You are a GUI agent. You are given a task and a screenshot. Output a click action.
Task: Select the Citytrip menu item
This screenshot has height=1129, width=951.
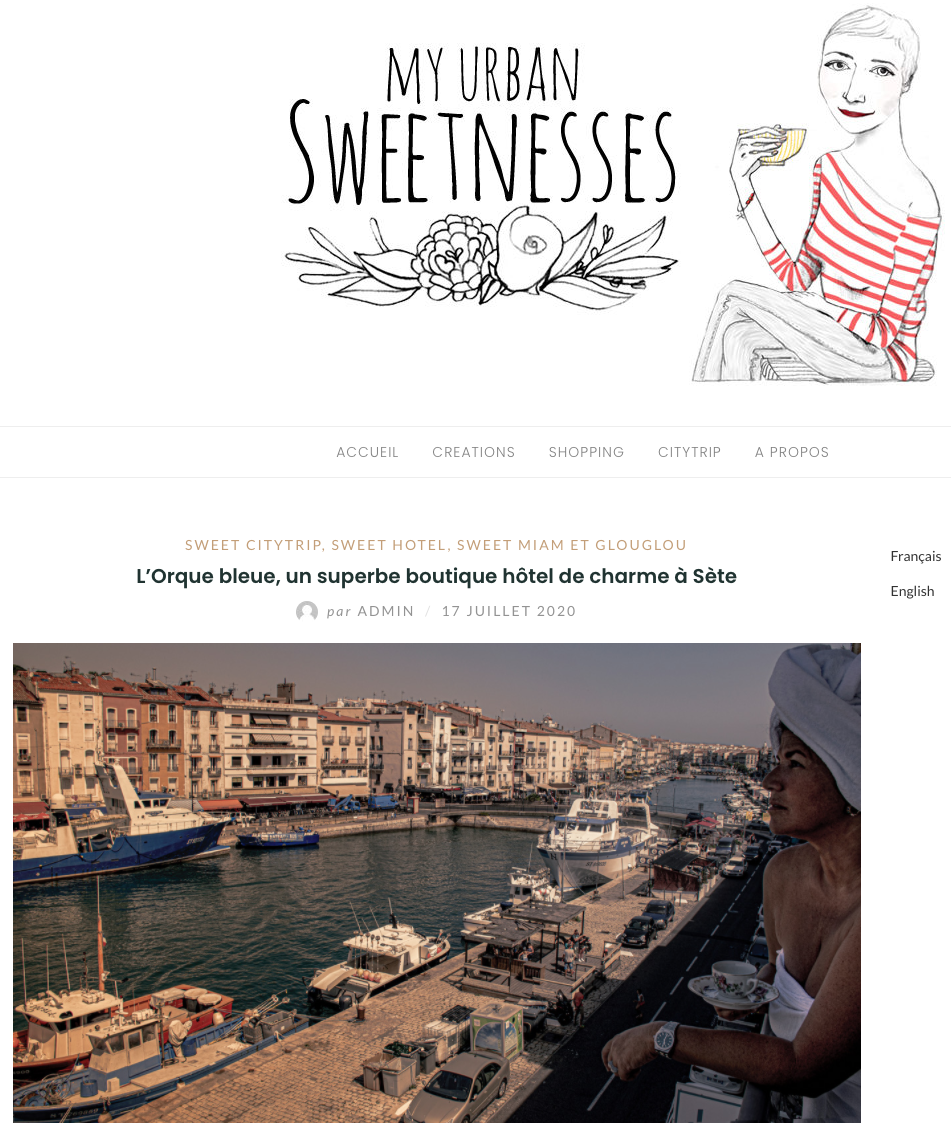click(689, 452)
